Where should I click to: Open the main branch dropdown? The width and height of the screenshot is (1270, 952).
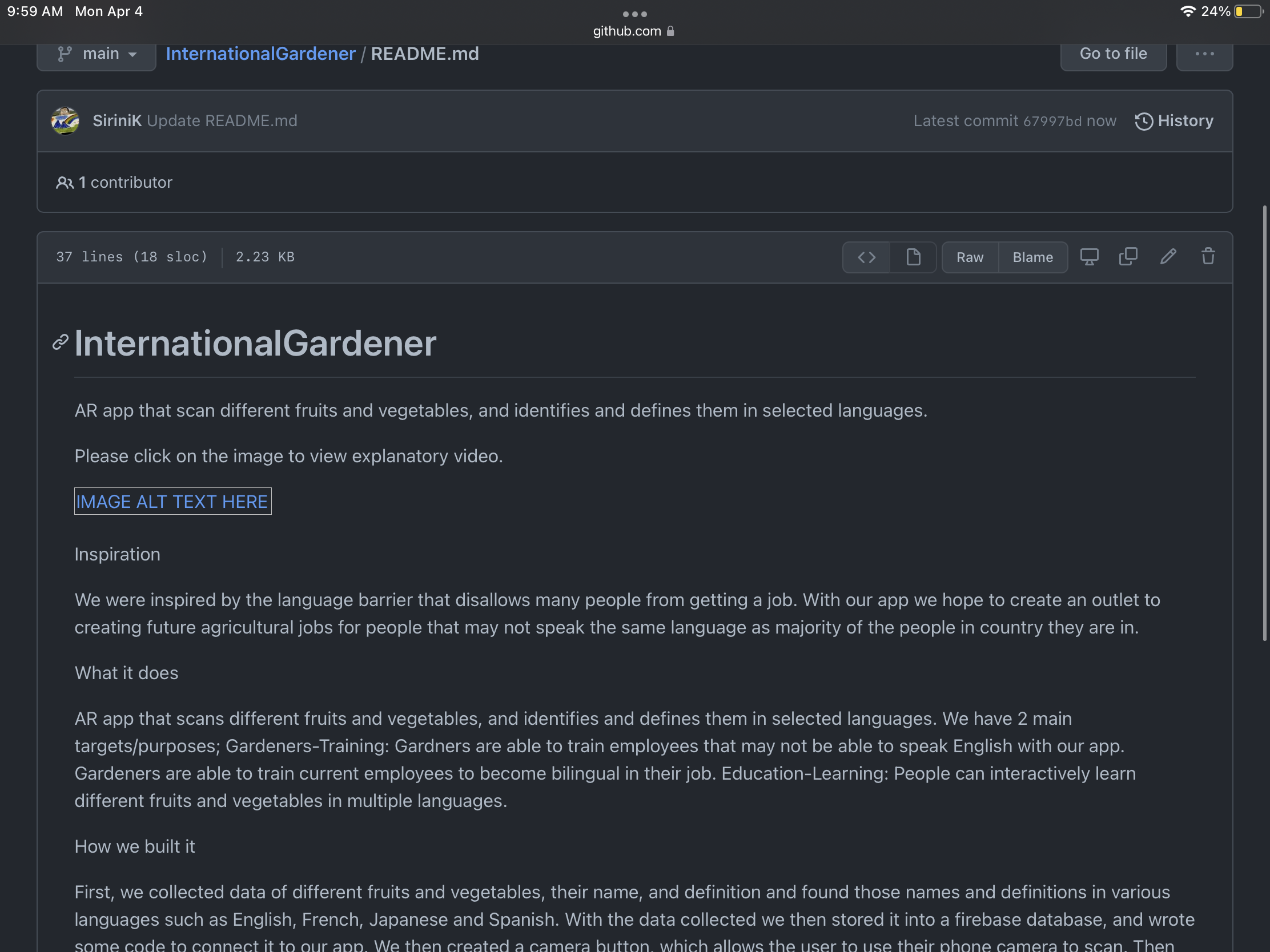97,54
